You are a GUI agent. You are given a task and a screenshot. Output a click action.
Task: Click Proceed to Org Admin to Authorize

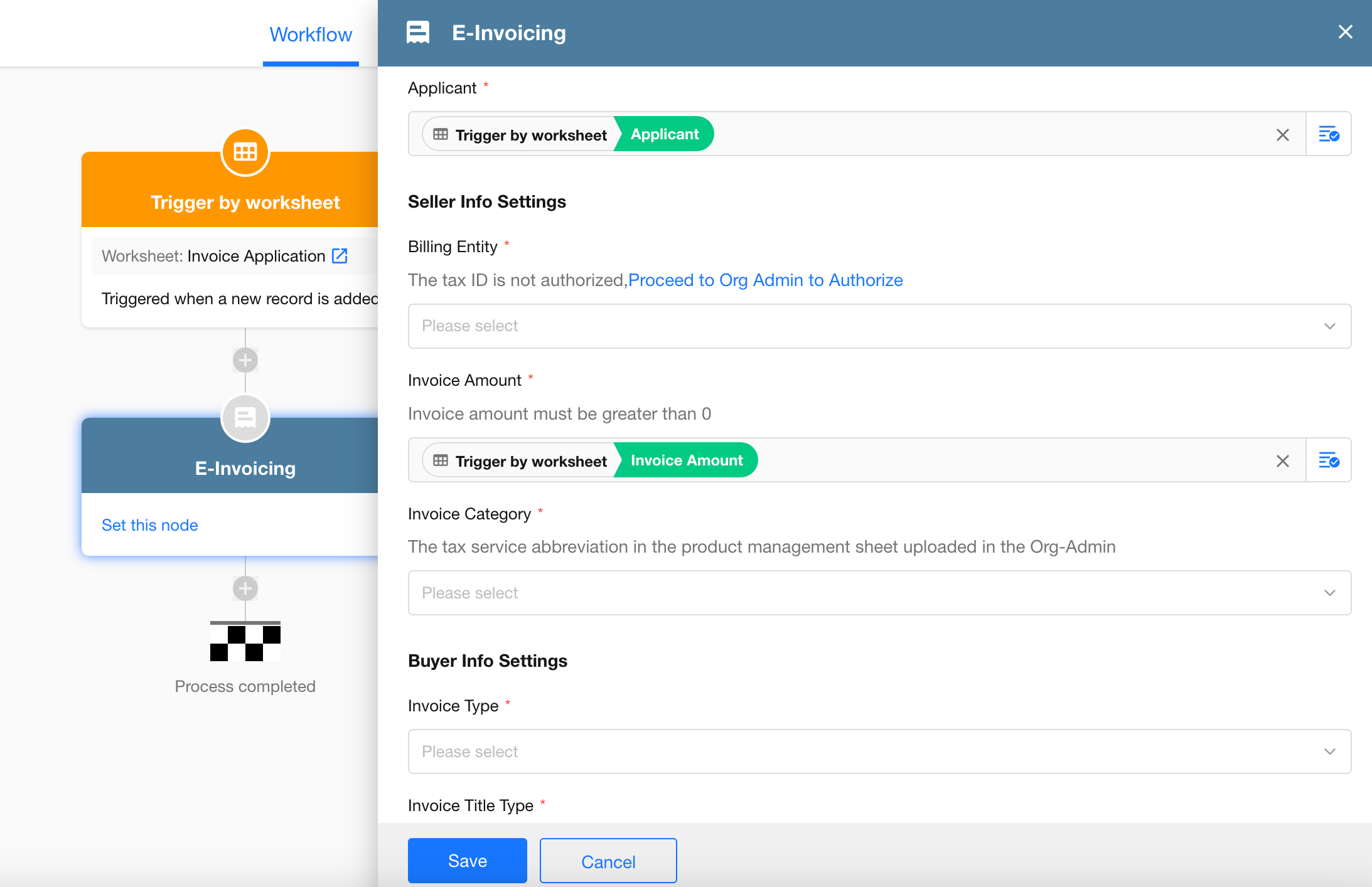click(765, 280)
